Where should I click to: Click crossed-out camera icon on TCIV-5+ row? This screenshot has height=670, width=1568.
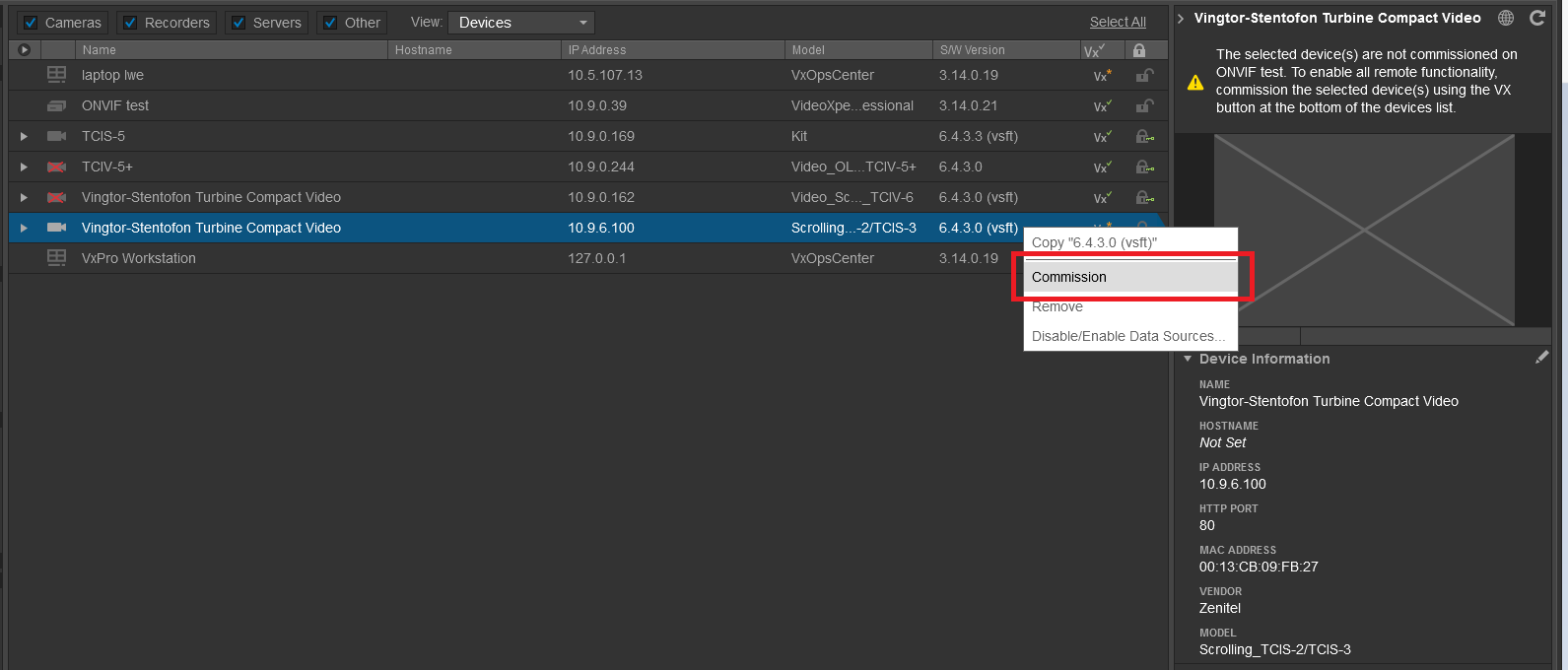57,167
